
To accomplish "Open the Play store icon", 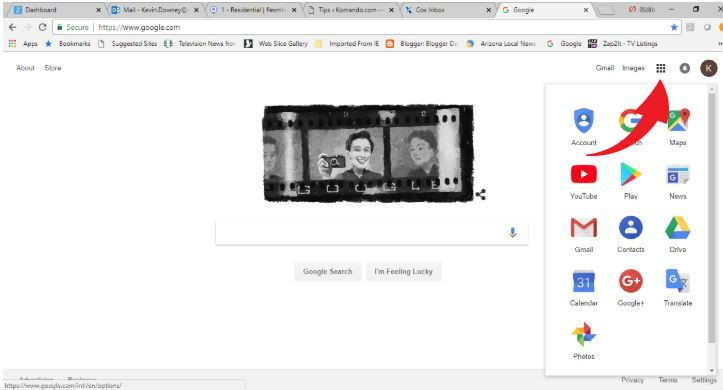I will 630,174.
